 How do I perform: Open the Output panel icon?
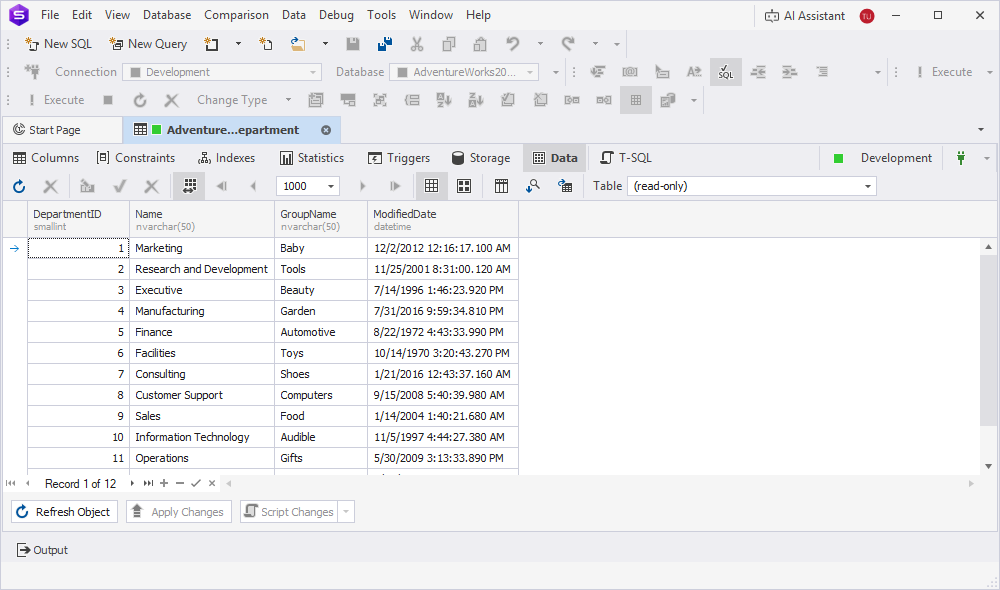(24, 550)
